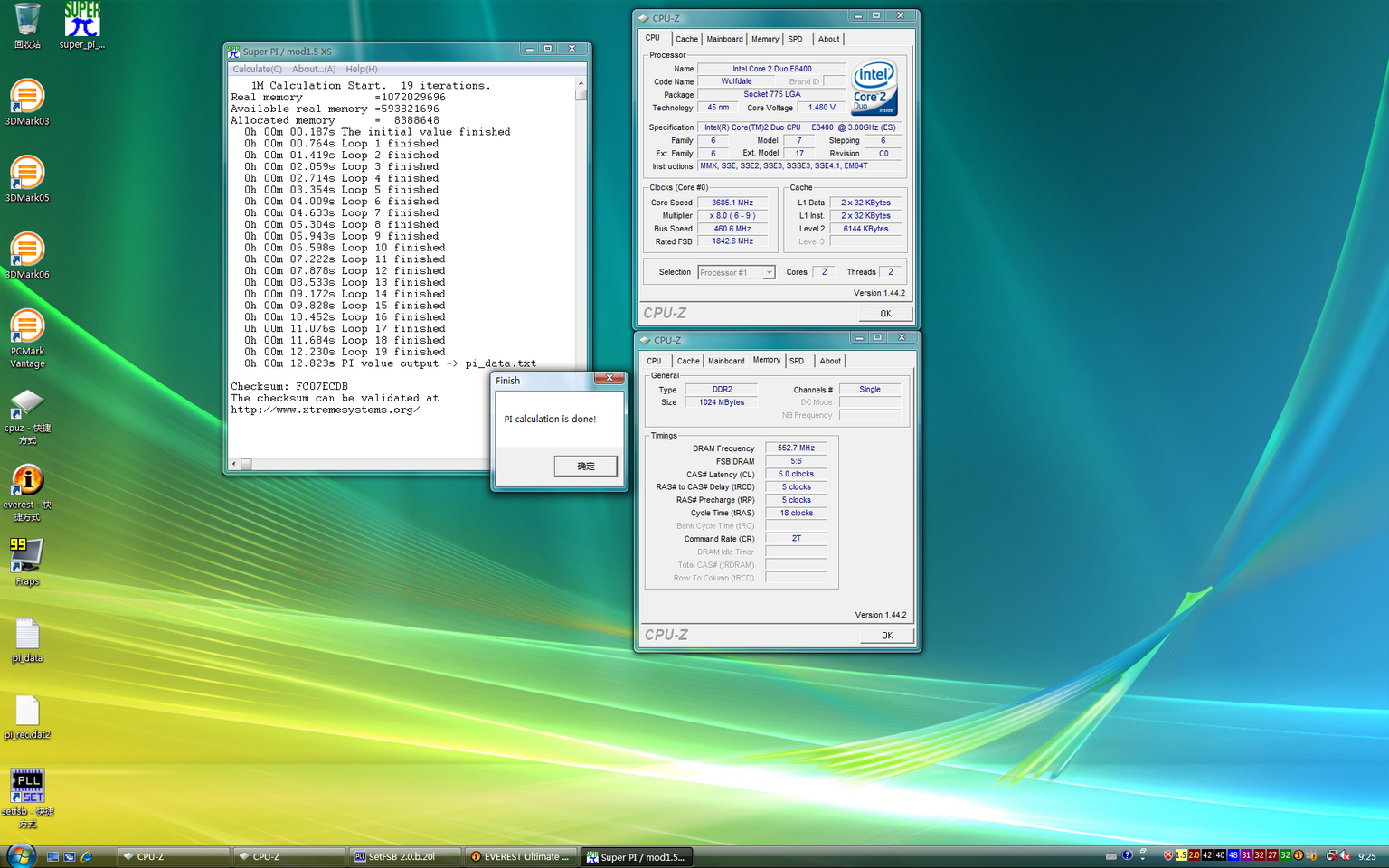This screenshot has width=1389, height=868.
Task: Click the taskbar clock showing 9:25
Action: pos(1366,856)
